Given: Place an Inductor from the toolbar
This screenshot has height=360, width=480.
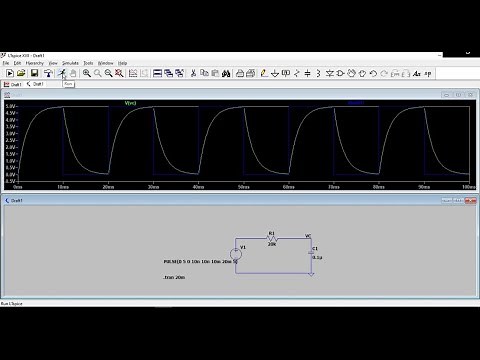Looking at the screenshot, I should pyautogui.click(x=318, y=73).
